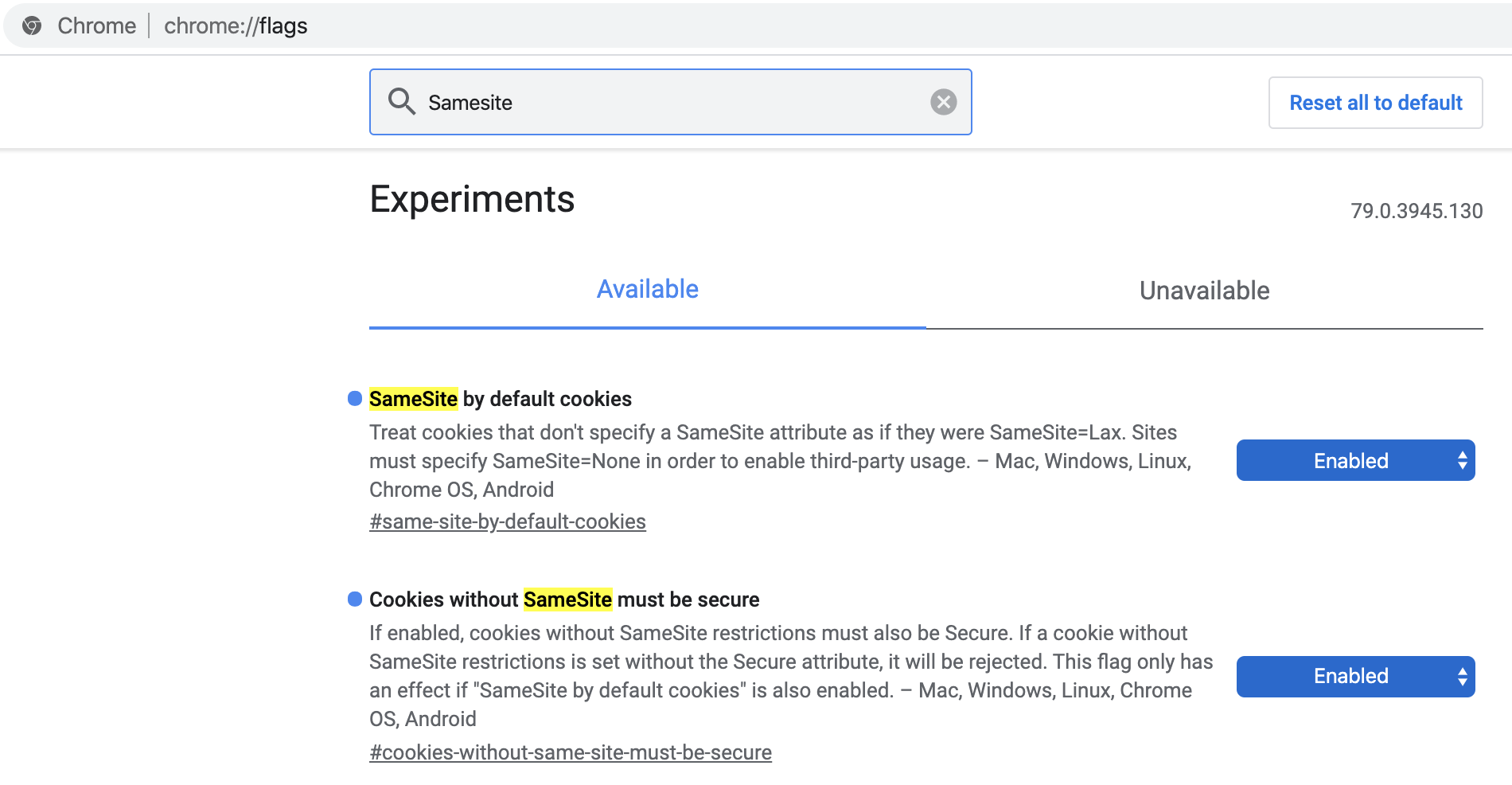Click blue dot beside SameSite by default cookies
Viewport: 1512px width, 785px height.
pos(355,398)
